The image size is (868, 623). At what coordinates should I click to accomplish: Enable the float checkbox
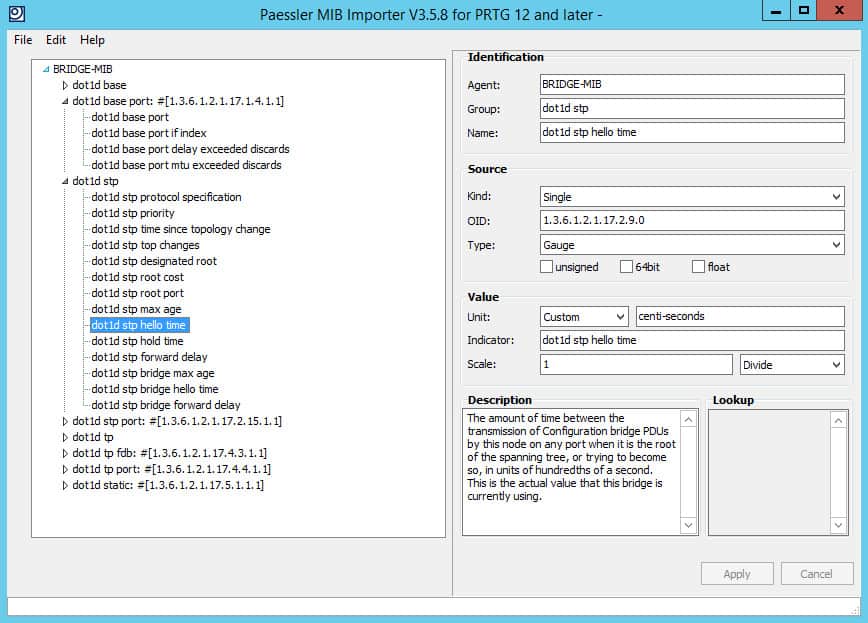coord(699,264)
